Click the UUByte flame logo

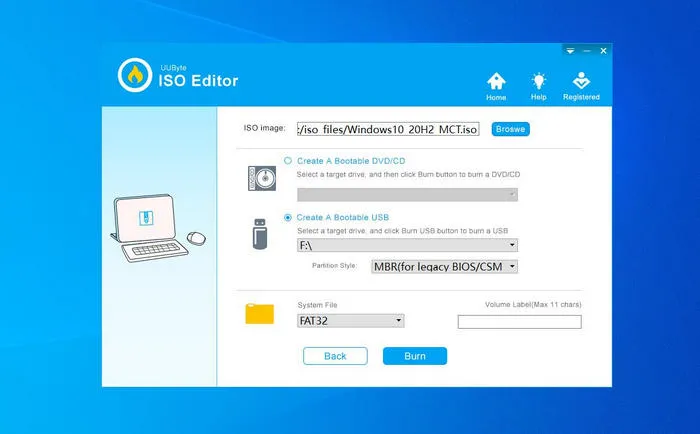(135, 75)
